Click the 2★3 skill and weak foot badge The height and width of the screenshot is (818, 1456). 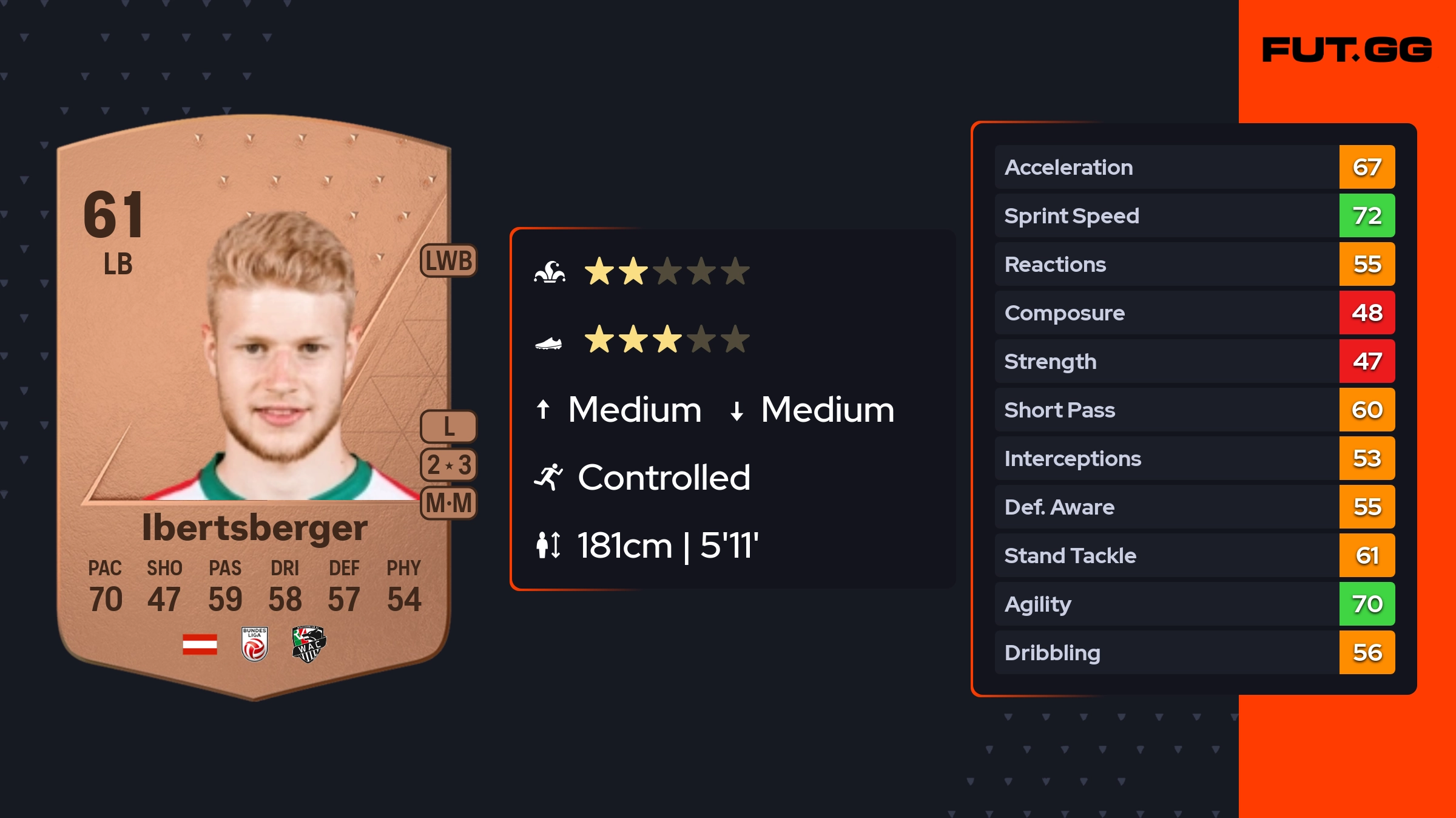pyautogui.click(x=449, y=465)
